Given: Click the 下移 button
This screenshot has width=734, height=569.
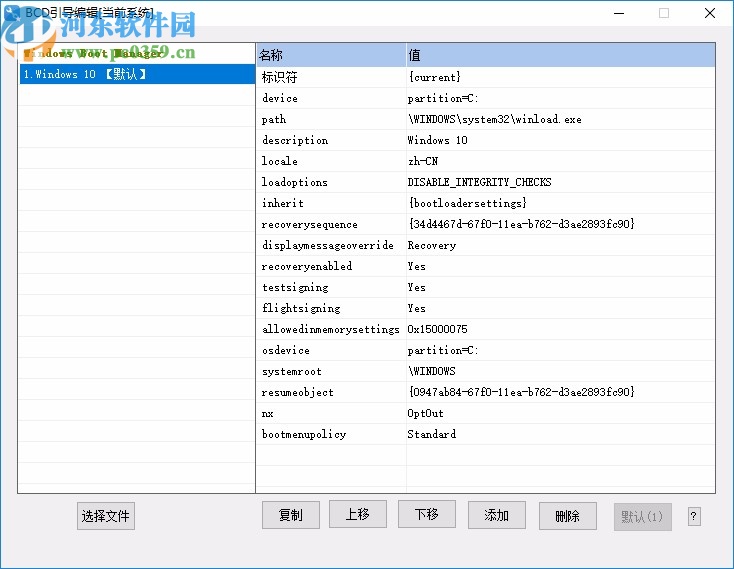Looking at the screenshot, I should coord(426,514).
